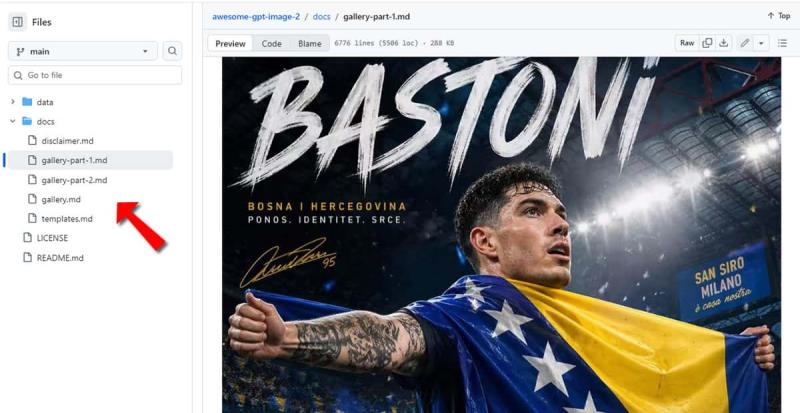
Task: Collapse the docs folder chevron
Action: pos(13,122)
